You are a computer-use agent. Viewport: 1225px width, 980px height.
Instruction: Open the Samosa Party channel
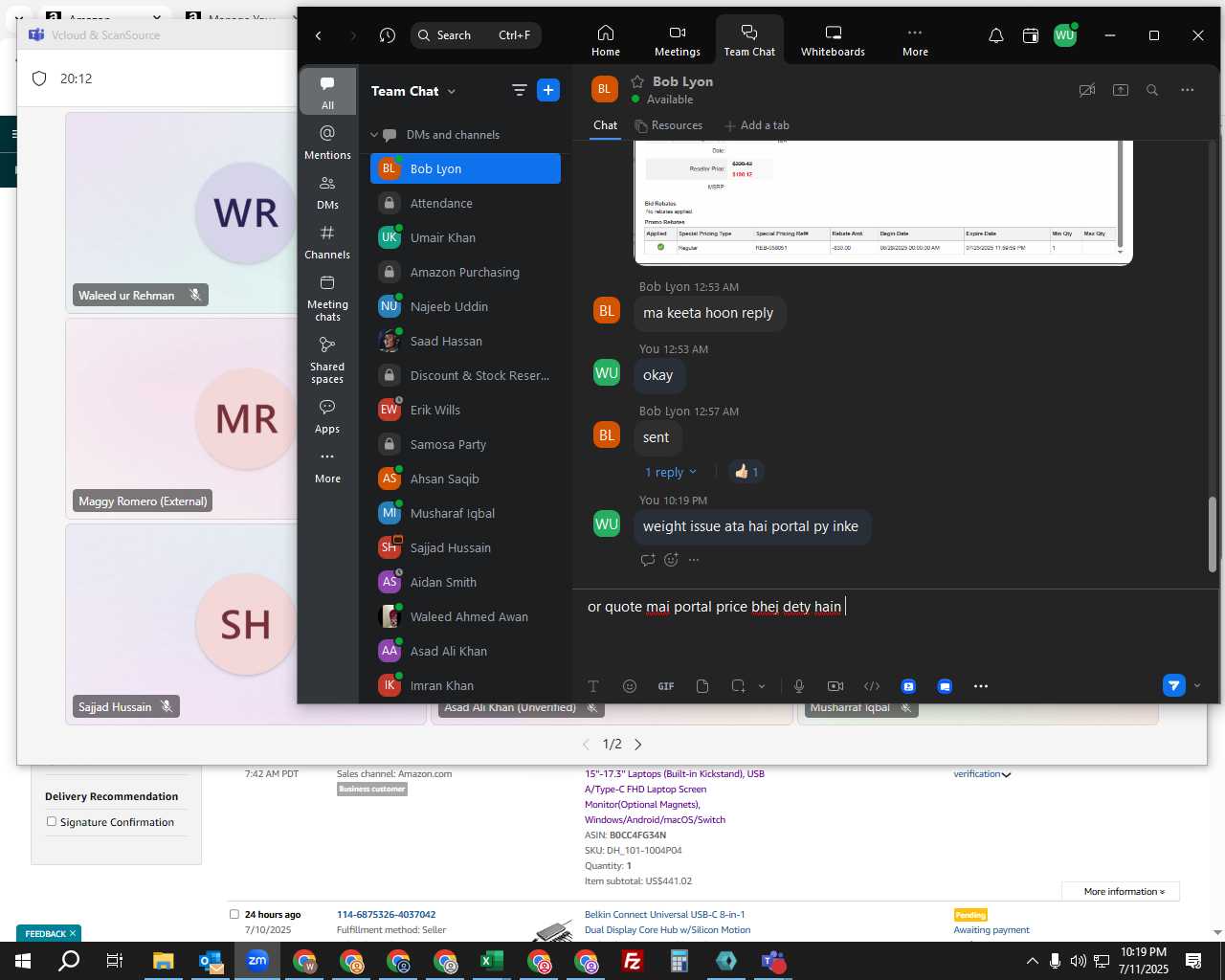(x=465, y=444)
